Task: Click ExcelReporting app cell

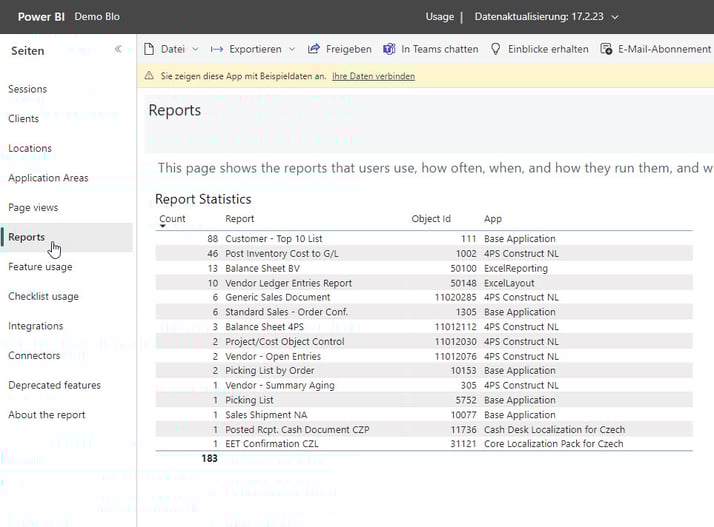Action: pos(515,268)
